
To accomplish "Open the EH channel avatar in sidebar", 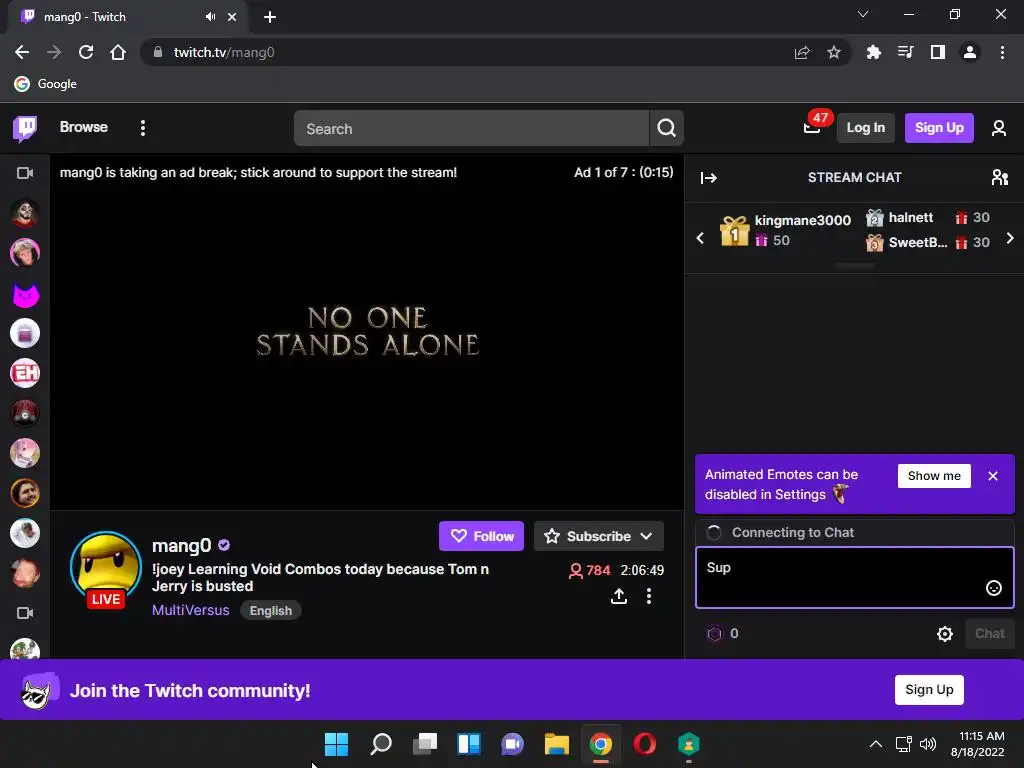I will coord(25,374).
